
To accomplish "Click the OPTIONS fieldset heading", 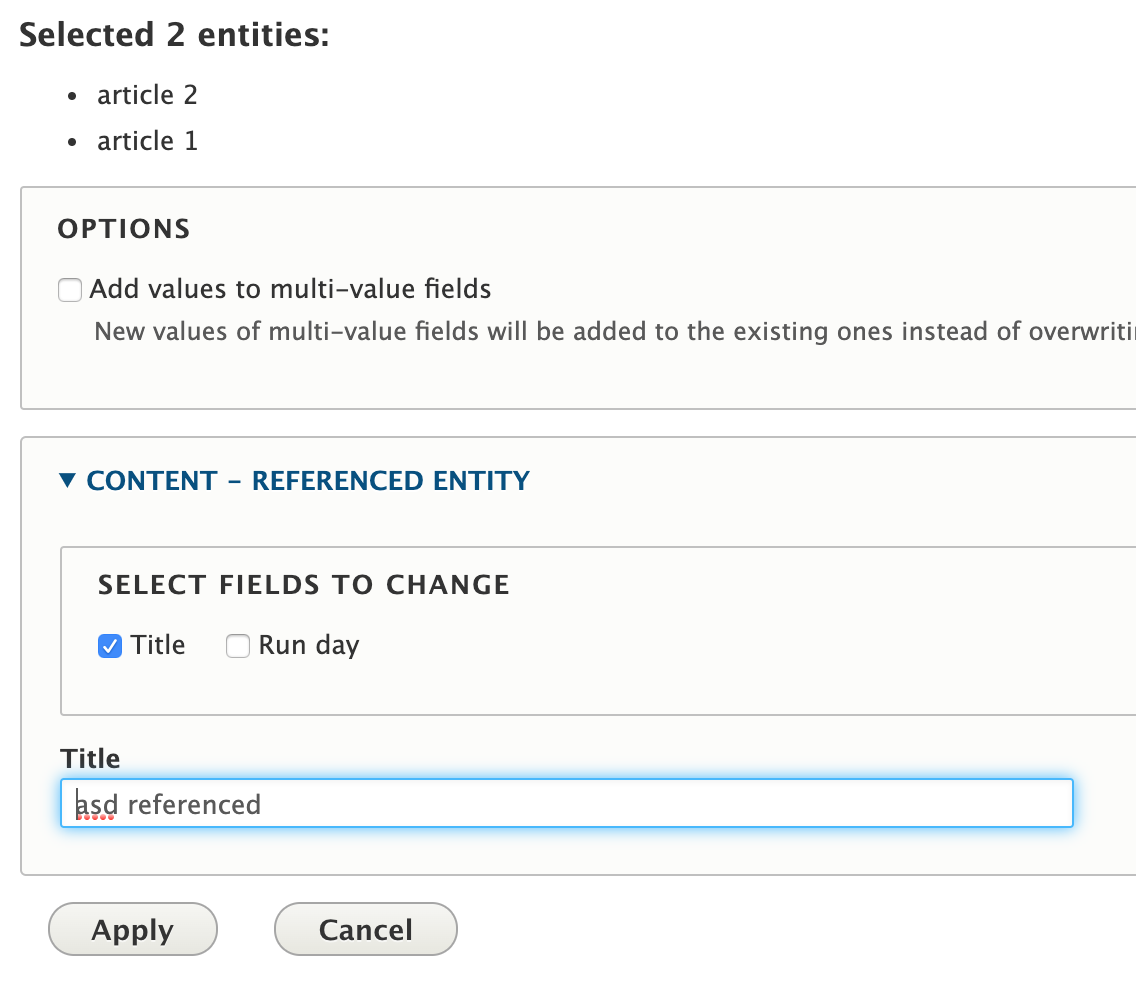I will 124,229.
